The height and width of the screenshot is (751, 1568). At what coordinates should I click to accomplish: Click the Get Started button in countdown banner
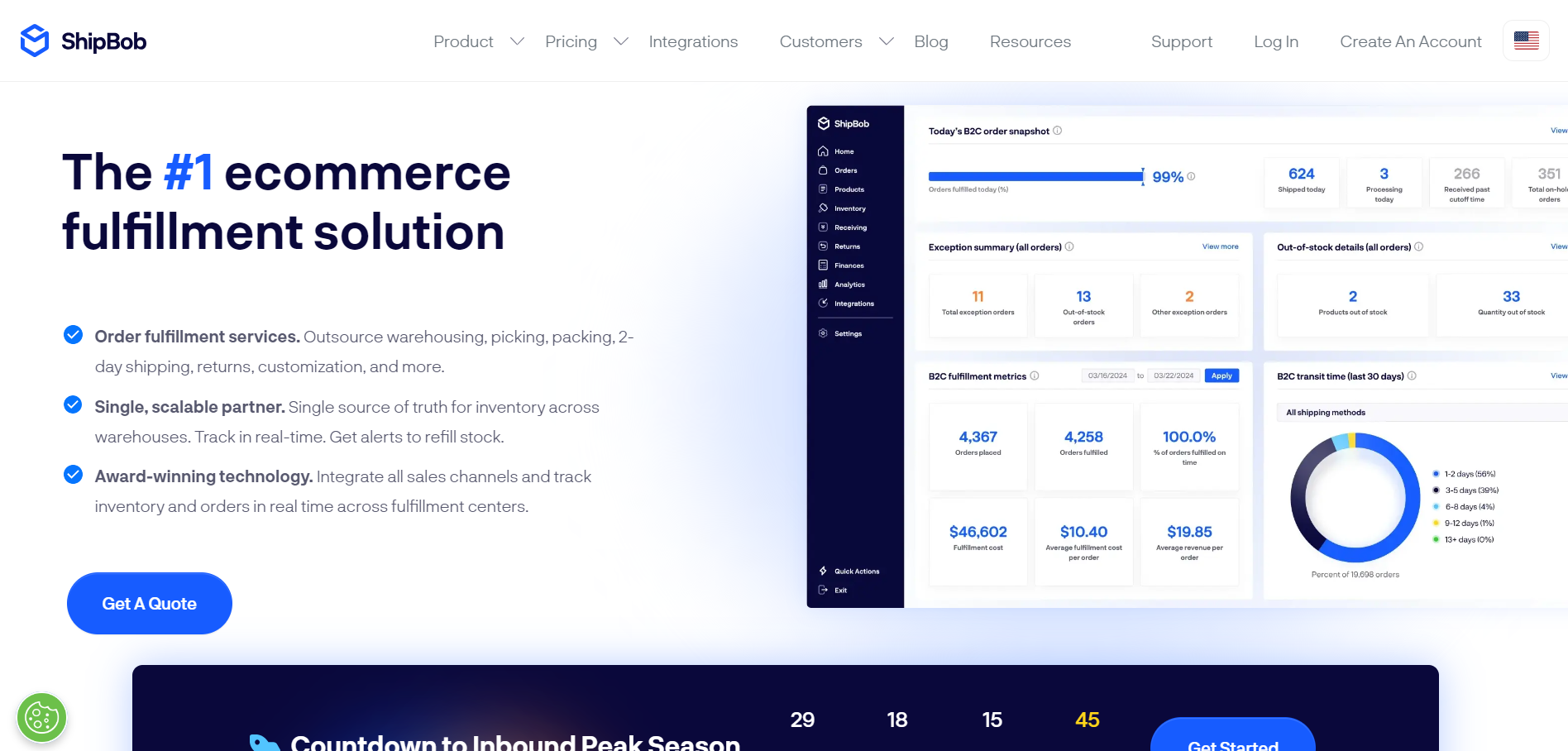[1233, 734]
